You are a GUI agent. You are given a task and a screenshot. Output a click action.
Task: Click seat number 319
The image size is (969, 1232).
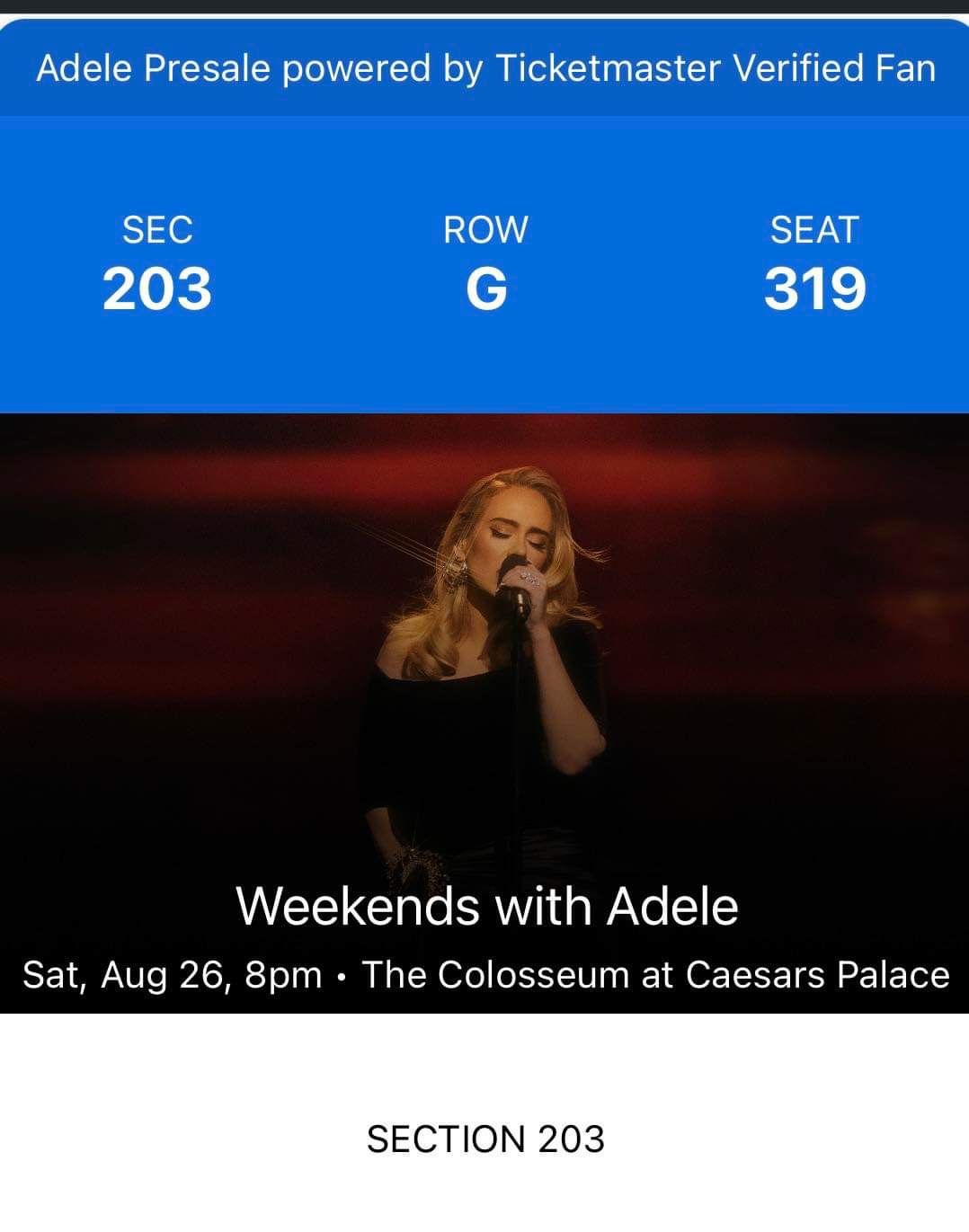(814, 289)
